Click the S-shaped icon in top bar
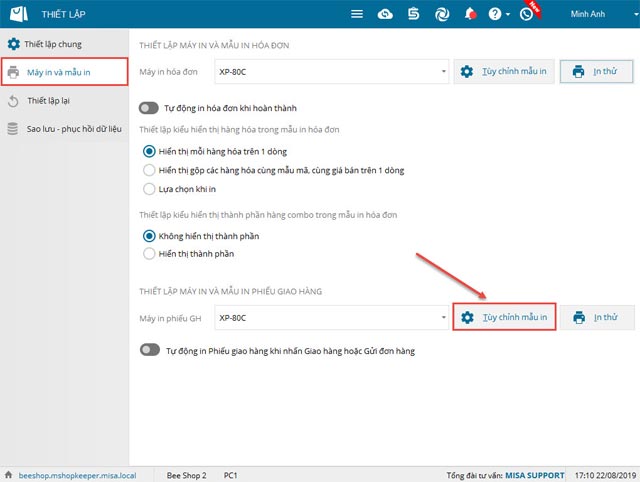The height and width of the screenshot is (482, 640). pos(412,14)
